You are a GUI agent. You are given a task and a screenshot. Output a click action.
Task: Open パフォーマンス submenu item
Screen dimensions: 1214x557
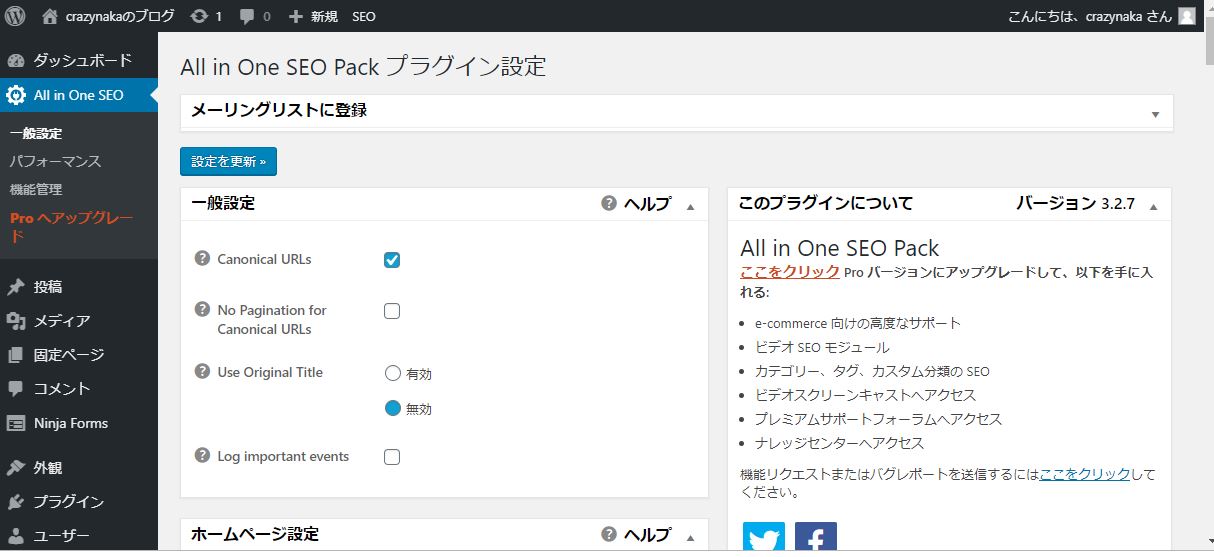[x=55, y=161]
